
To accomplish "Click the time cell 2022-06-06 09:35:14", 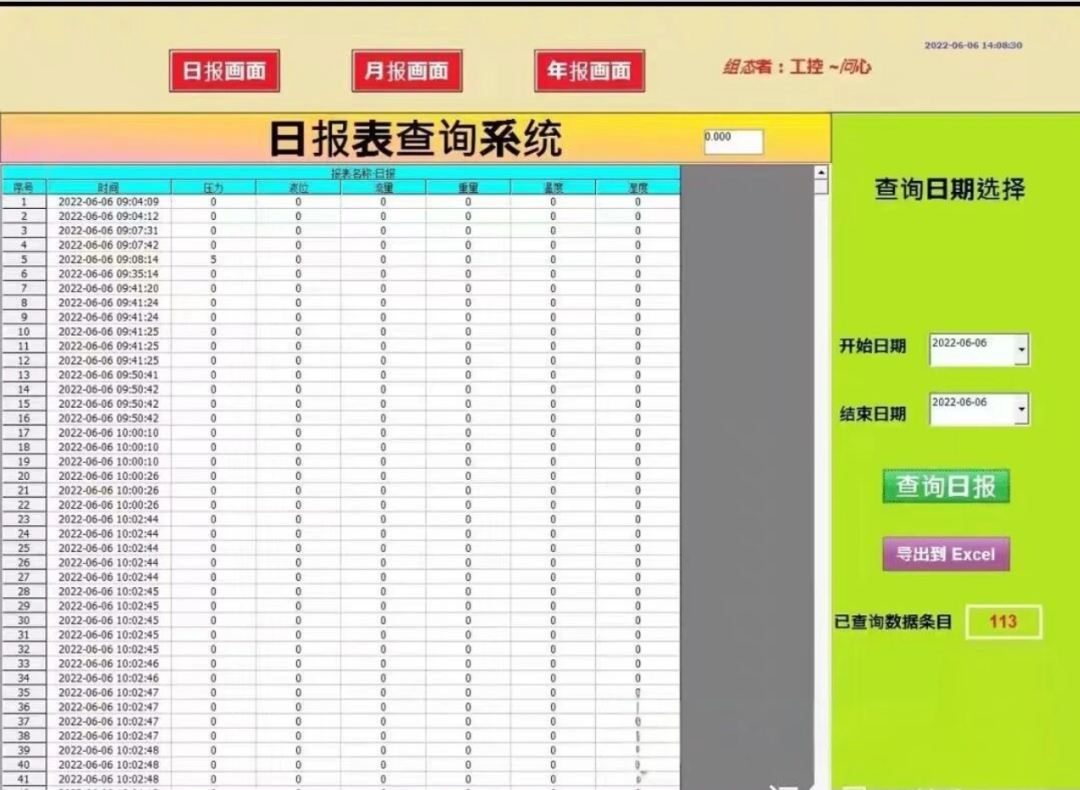I will pos(109,274).
